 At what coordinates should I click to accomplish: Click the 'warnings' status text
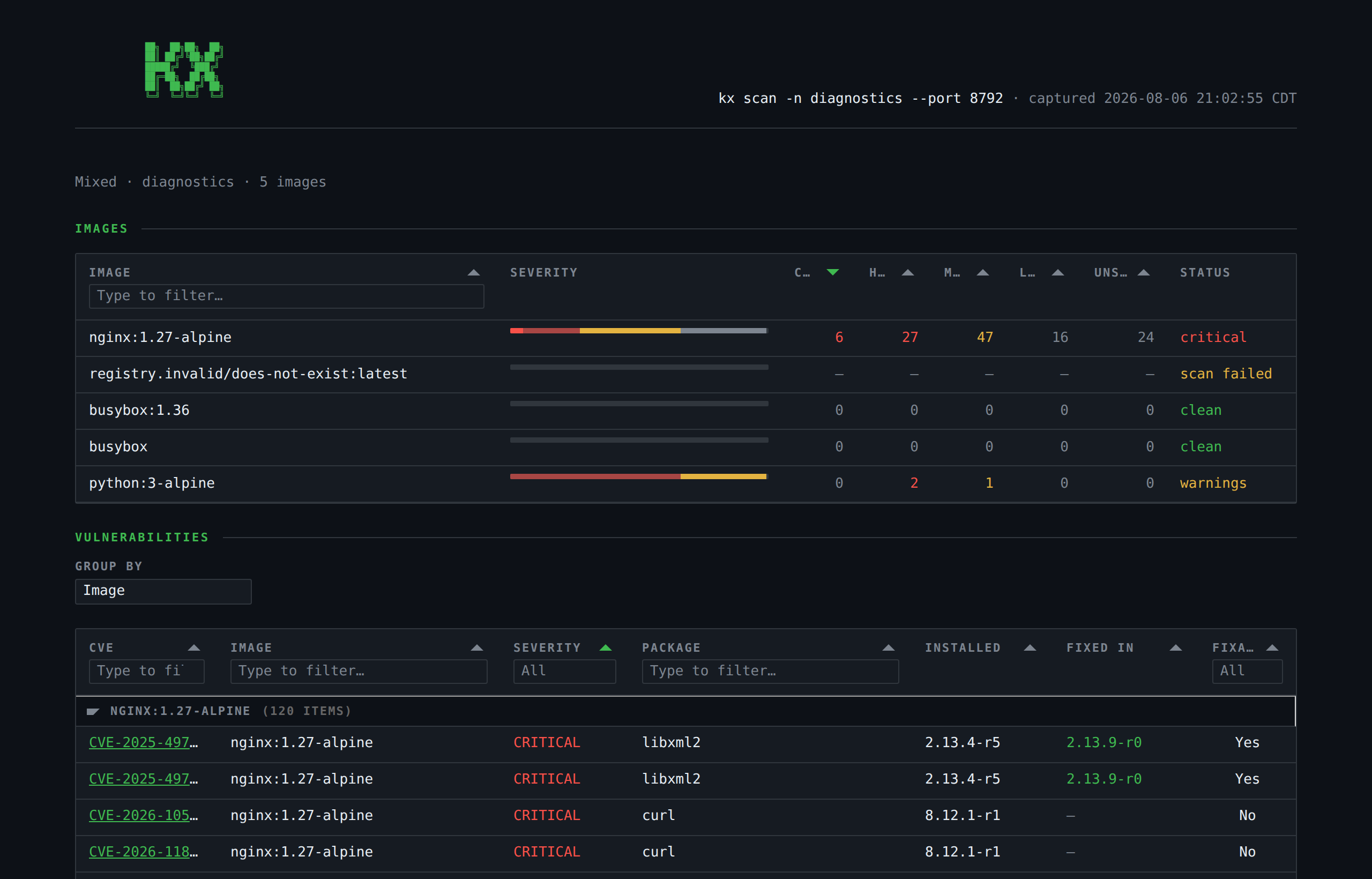[1213, 483]
